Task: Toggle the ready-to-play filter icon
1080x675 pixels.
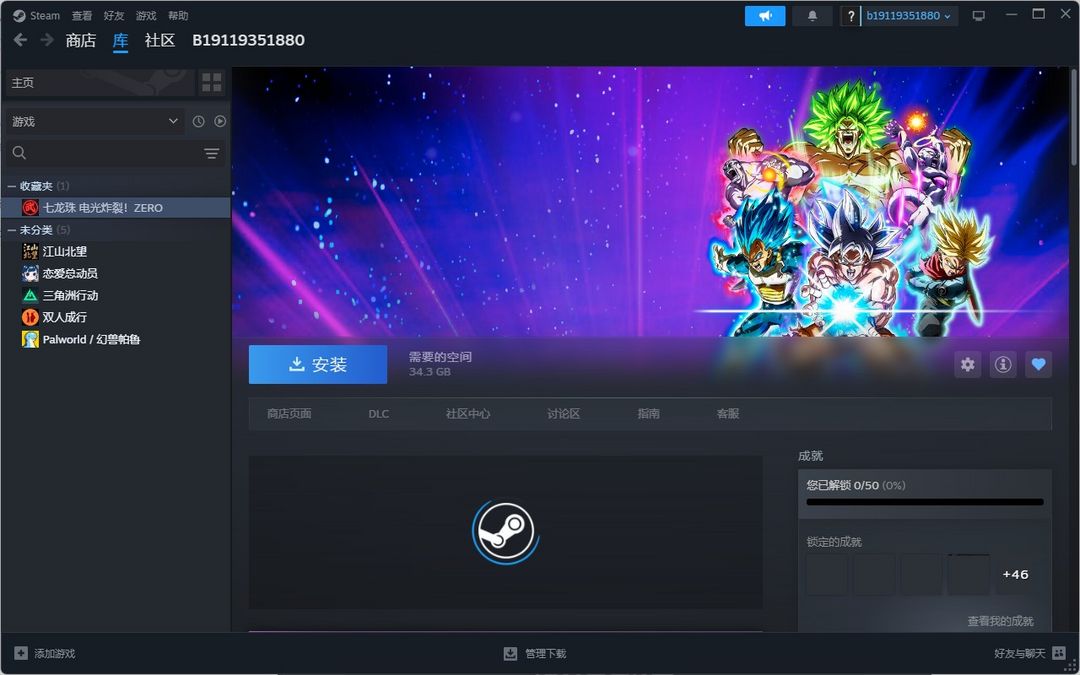Action: point(220,121)
